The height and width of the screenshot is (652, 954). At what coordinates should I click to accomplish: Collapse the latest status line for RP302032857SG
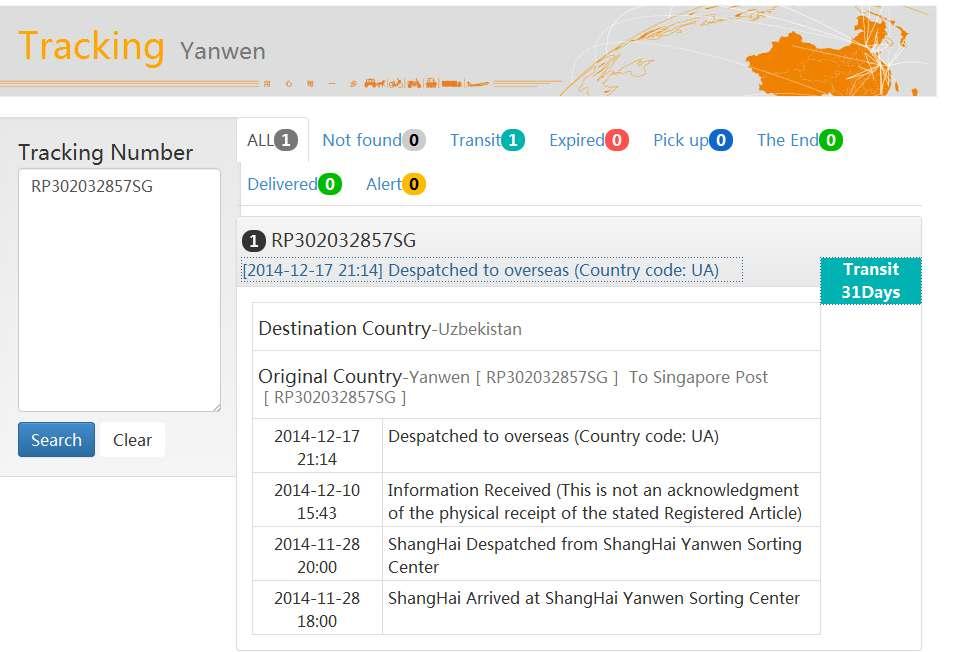pos(492,270)
